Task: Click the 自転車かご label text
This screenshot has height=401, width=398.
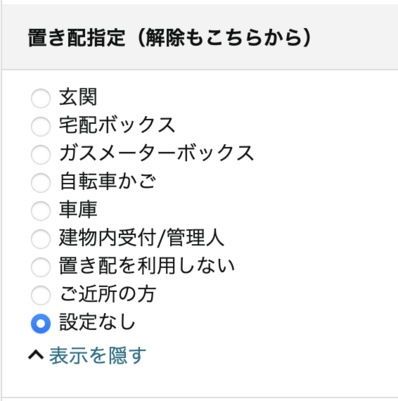Action: pyautogui.click(x=108, y=182)
